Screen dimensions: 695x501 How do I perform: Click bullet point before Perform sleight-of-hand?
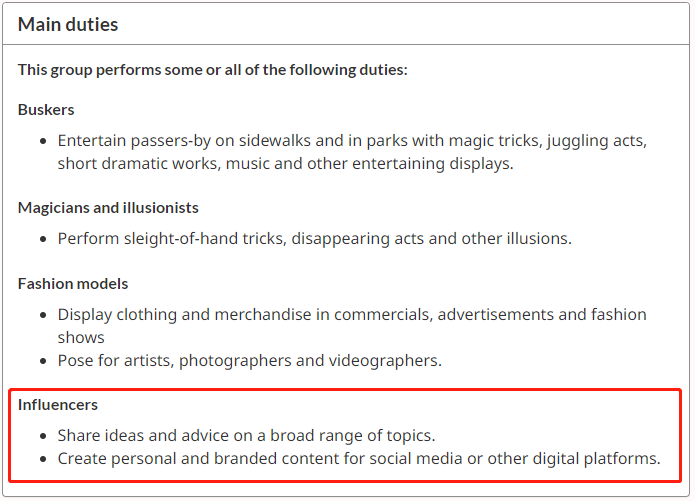43,239
